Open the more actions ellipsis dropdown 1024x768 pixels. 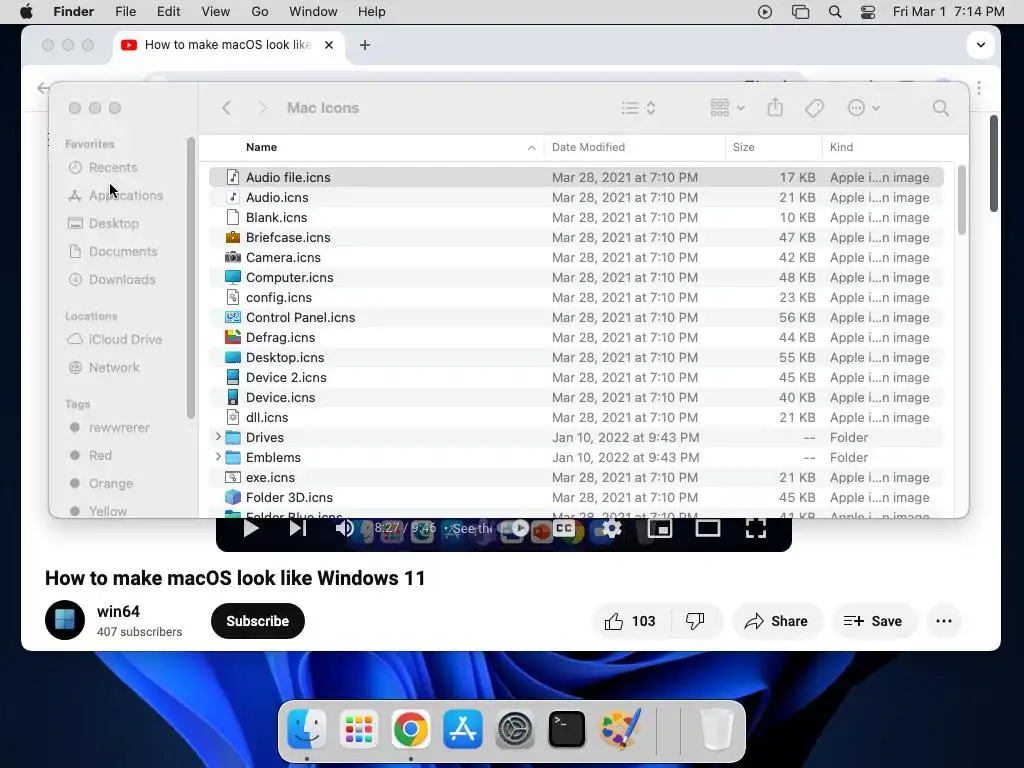click(863, 108)
